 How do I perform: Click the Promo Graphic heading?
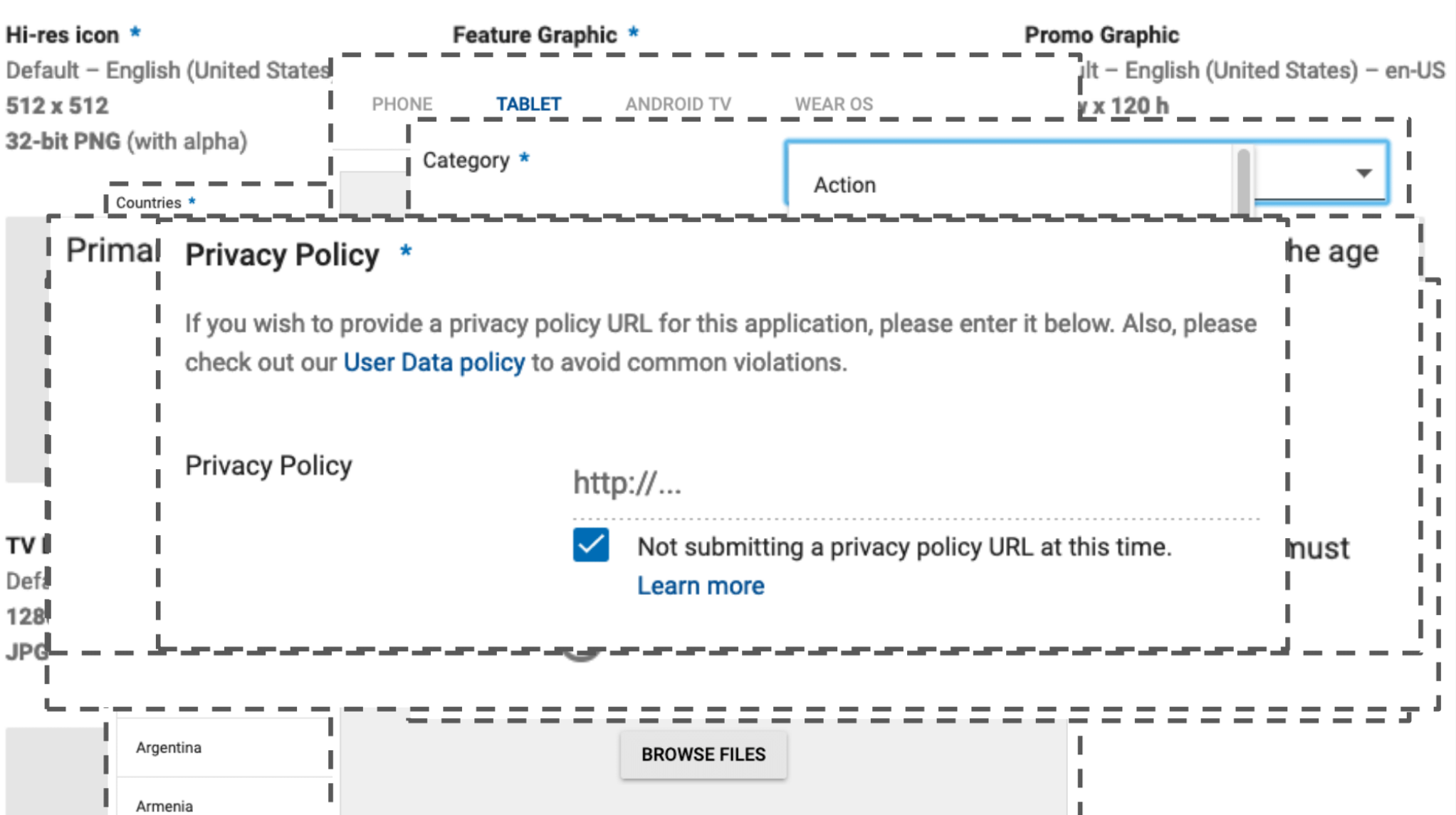1101,35
